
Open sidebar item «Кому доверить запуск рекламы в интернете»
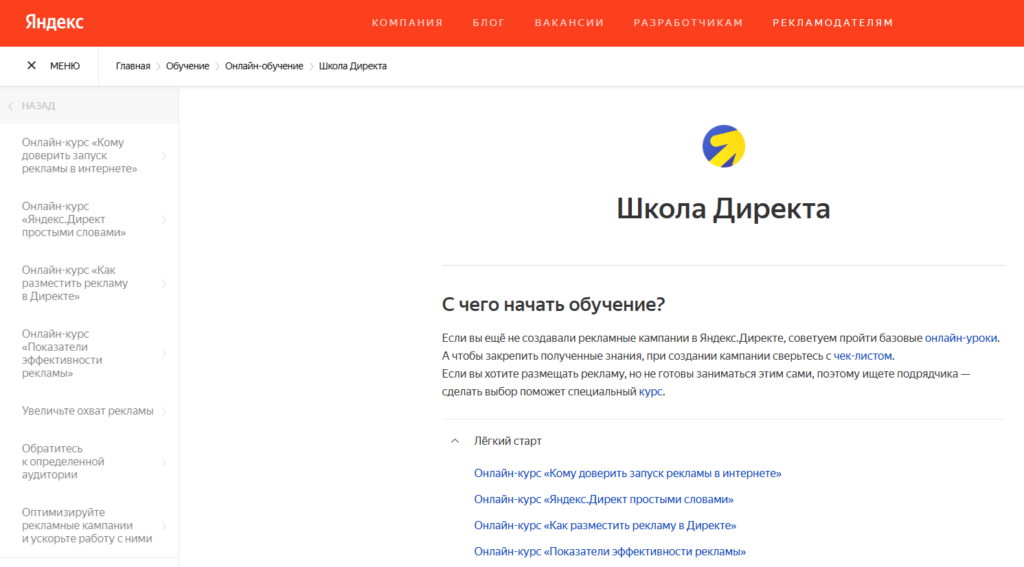[80, 155]
